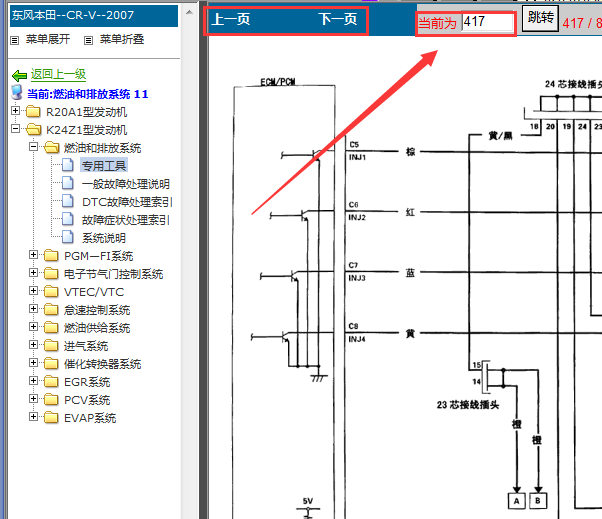Viewport: 602px width, 519px height.
Task: Expand the 进气系统 node
Action: 33,345
